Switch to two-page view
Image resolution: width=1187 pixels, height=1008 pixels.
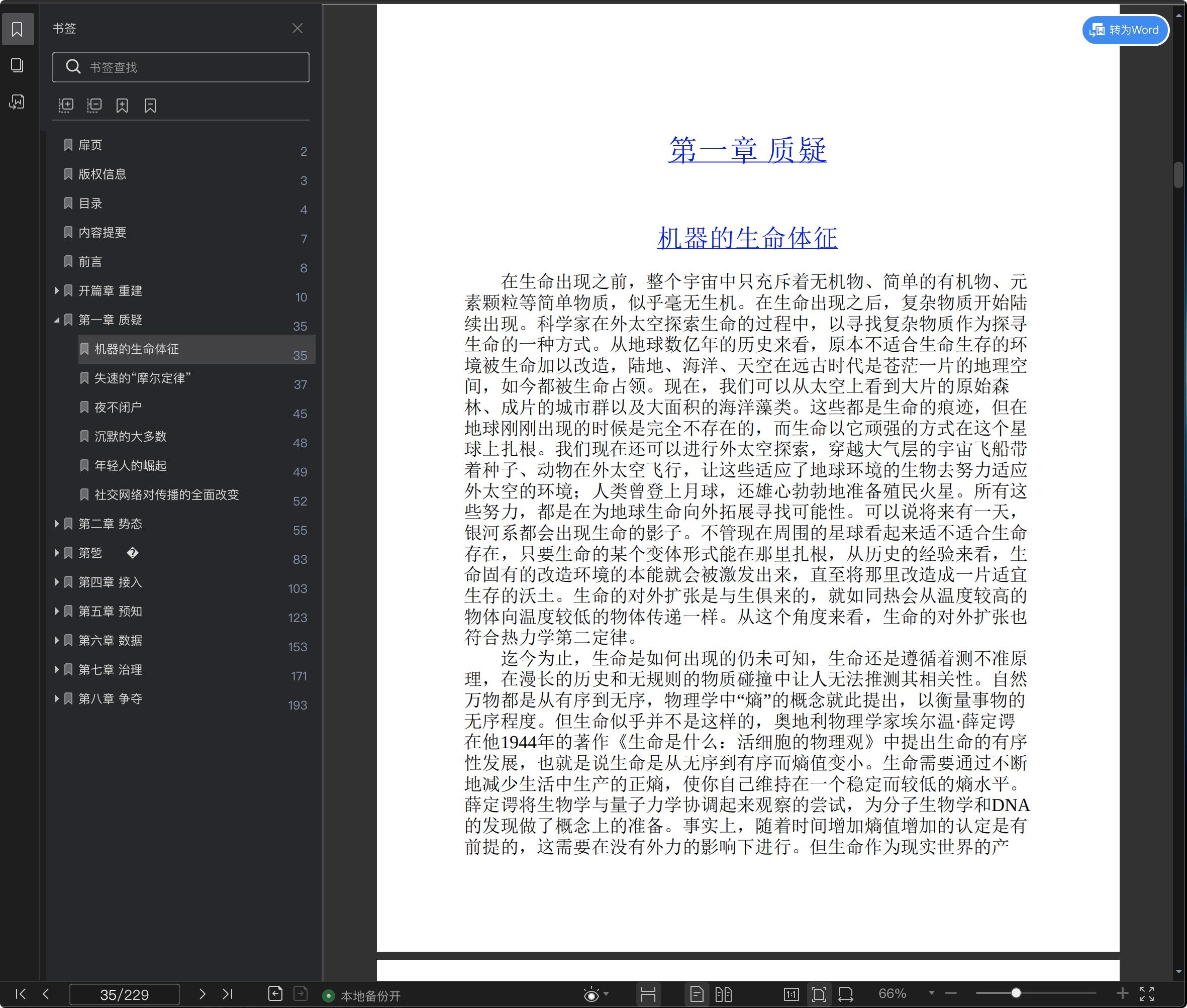[724, 994]
